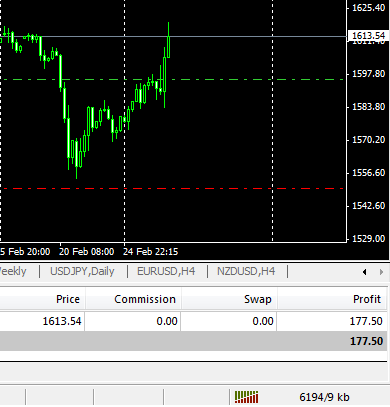Select the trade row profit value 177.50
Image resolution: width=390 pixels, height=407 pixels.
pyautogui.click(x=366, y=321)
